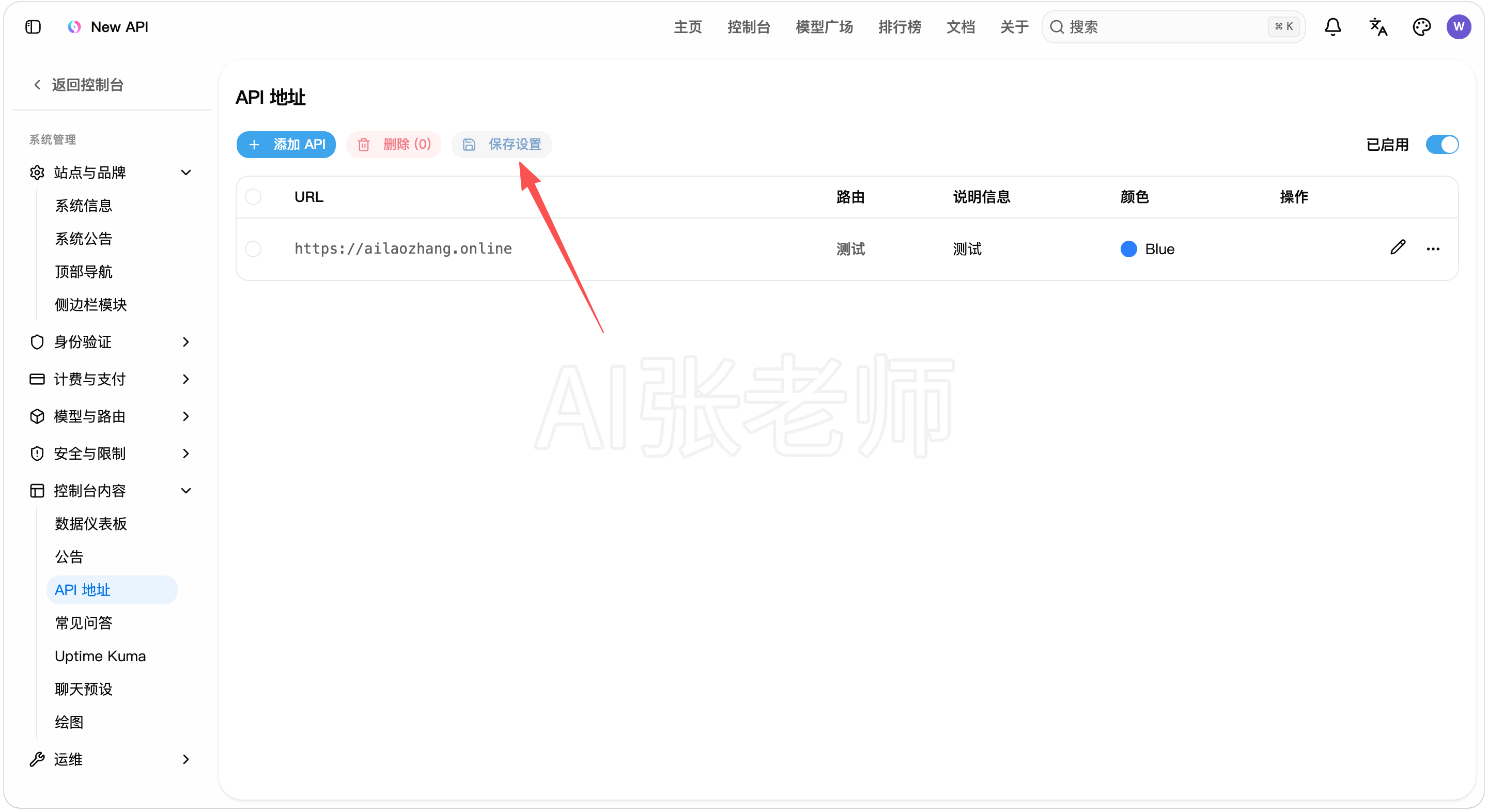Open 控制台 in top navigation
The image size is (1488, 812).
click(749, 27)
